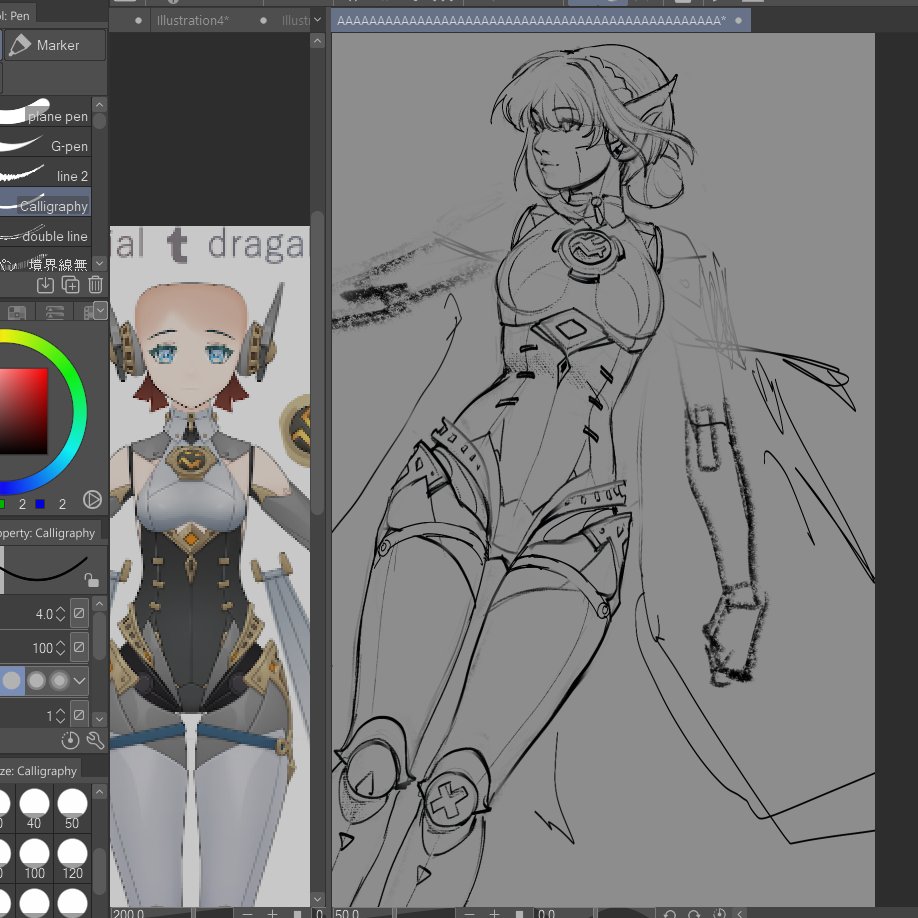Screen dimensions: 918x918
Task: Select no anti-aliasing option
Action: [x=12, y=680]
